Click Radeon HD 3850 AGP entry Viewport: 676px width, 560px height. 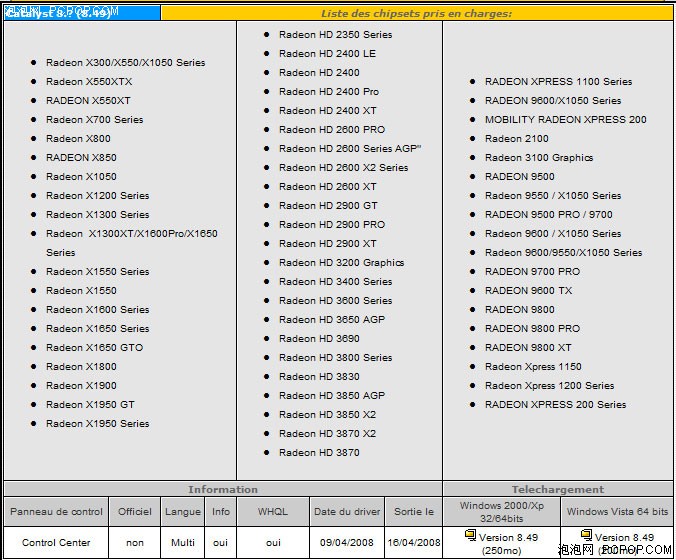tap(332, 395)
